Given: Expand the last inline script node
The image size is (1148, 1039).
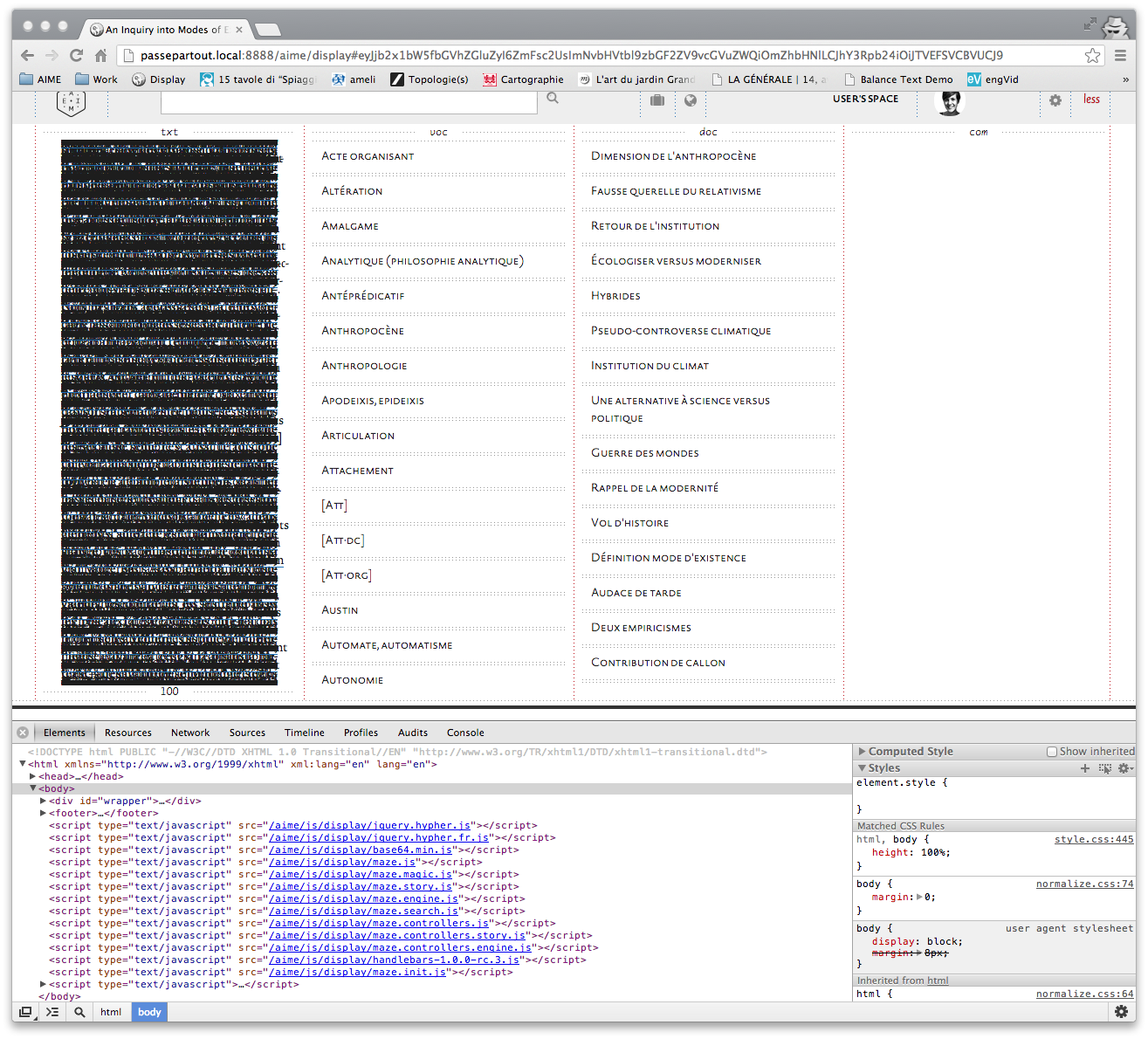Looking at the screenshot, I should [44, 984].
